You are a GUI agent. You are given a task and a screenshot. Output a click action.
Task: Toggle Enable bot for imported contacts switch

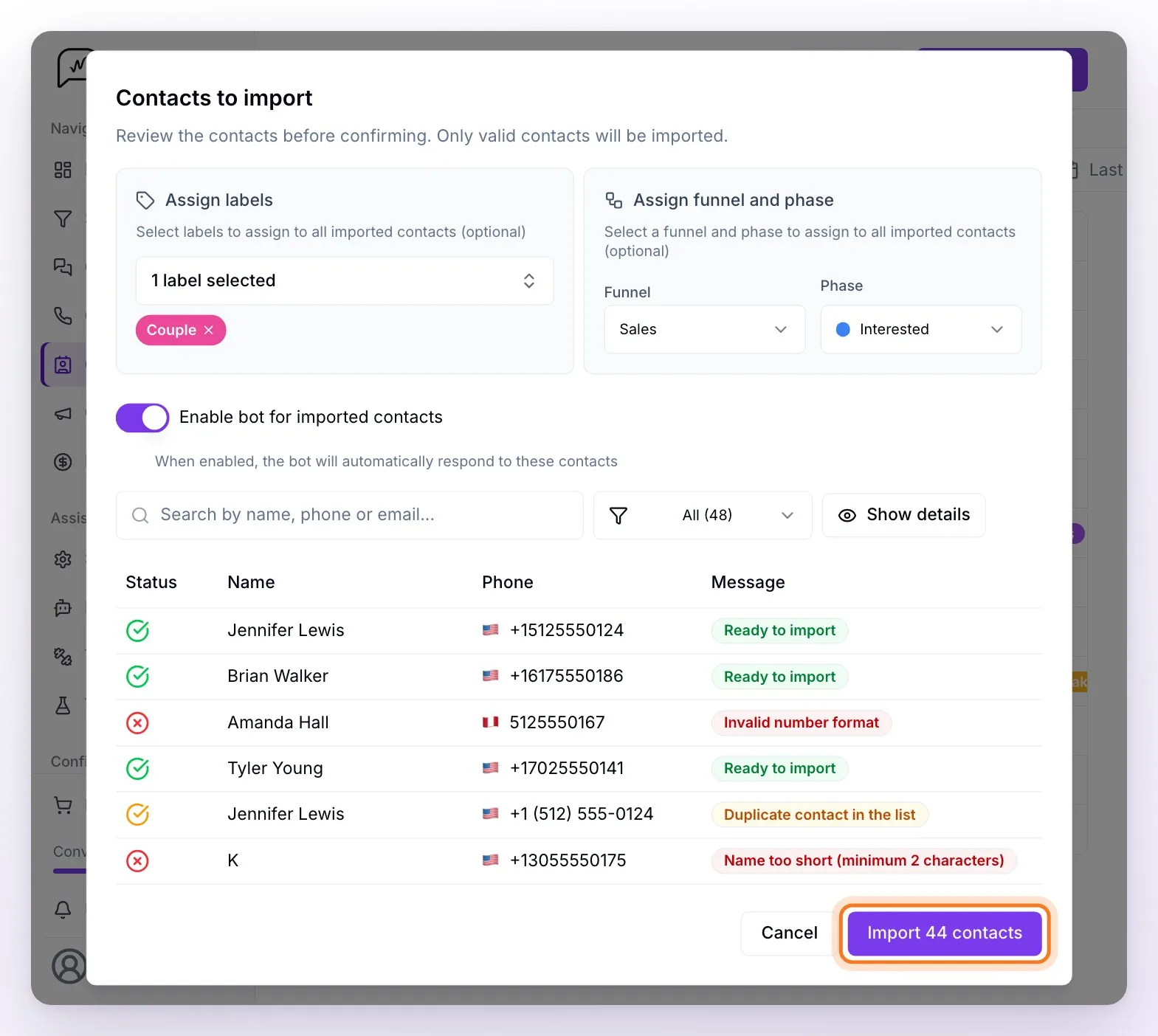142,418
